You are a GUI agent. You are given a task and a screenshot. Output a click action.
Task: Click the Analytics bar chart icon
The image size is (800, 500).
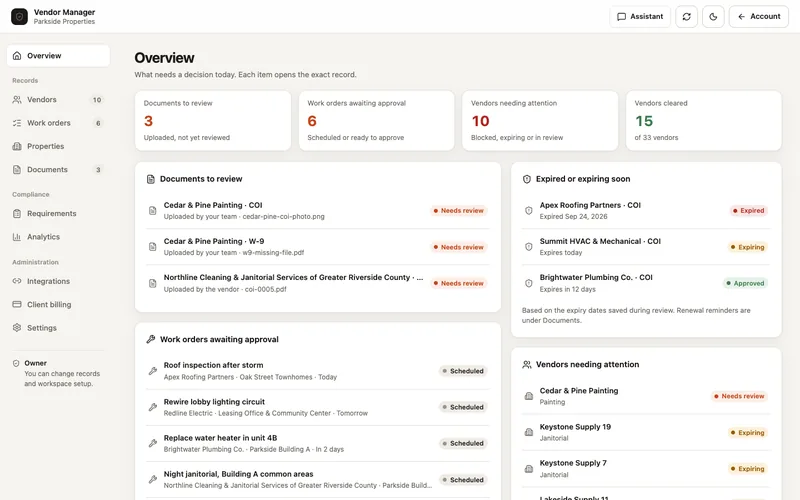tap(17, 237)
